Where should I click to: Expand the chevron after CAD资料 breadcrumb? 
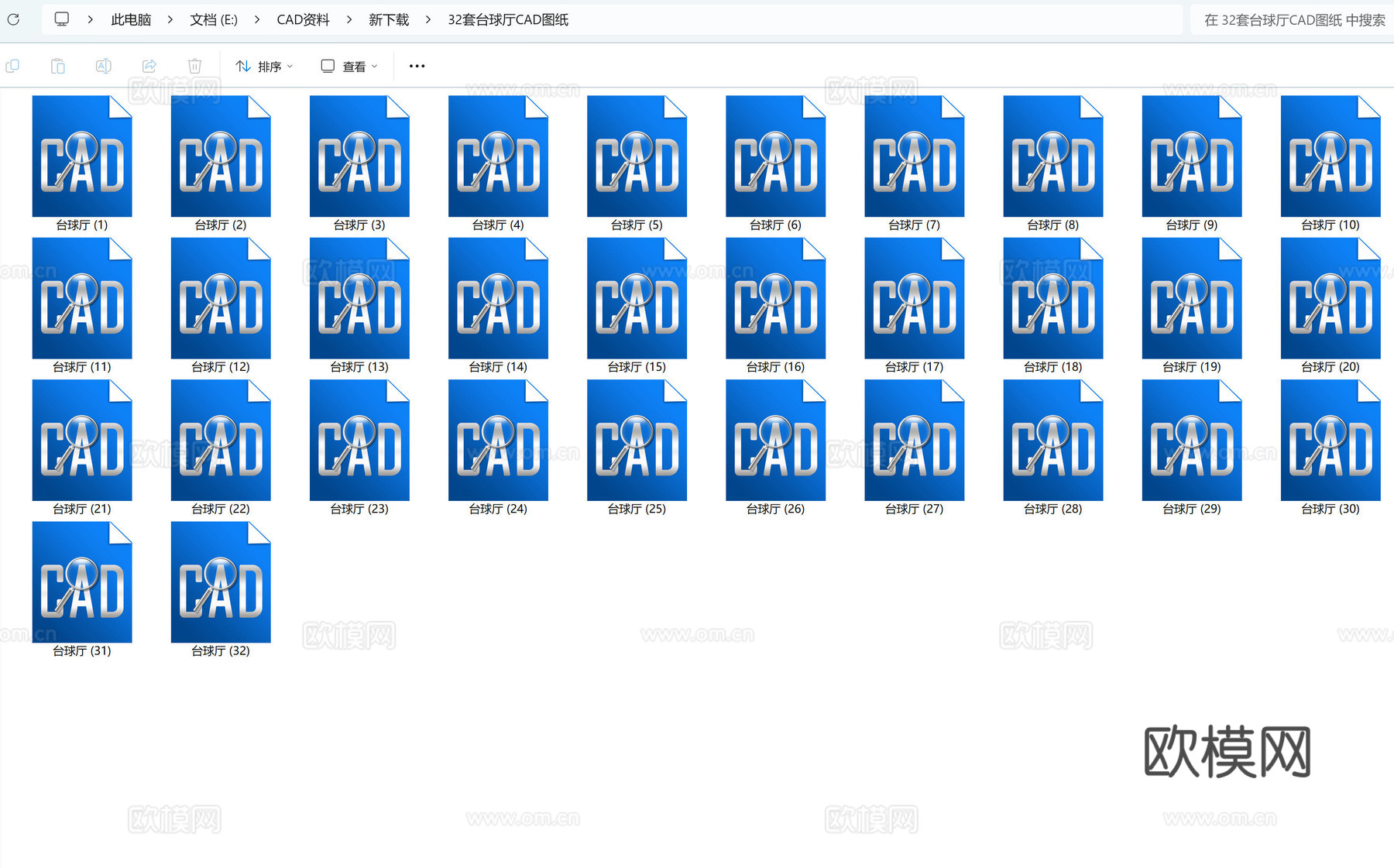[x=349, y=19]
